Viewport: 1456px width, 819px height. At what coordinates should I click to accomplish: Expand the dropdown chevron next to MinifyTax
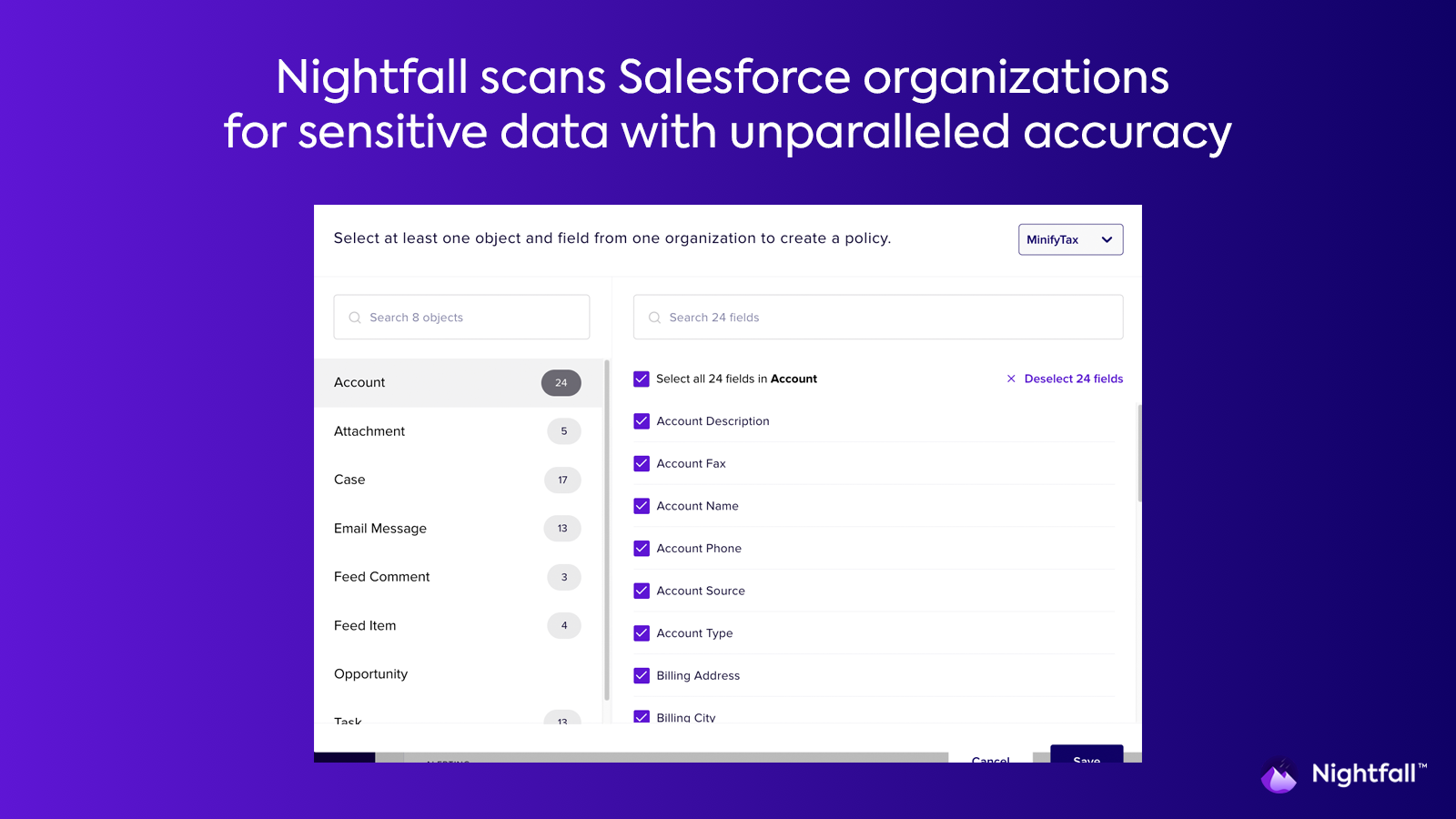pos(1107,239)
